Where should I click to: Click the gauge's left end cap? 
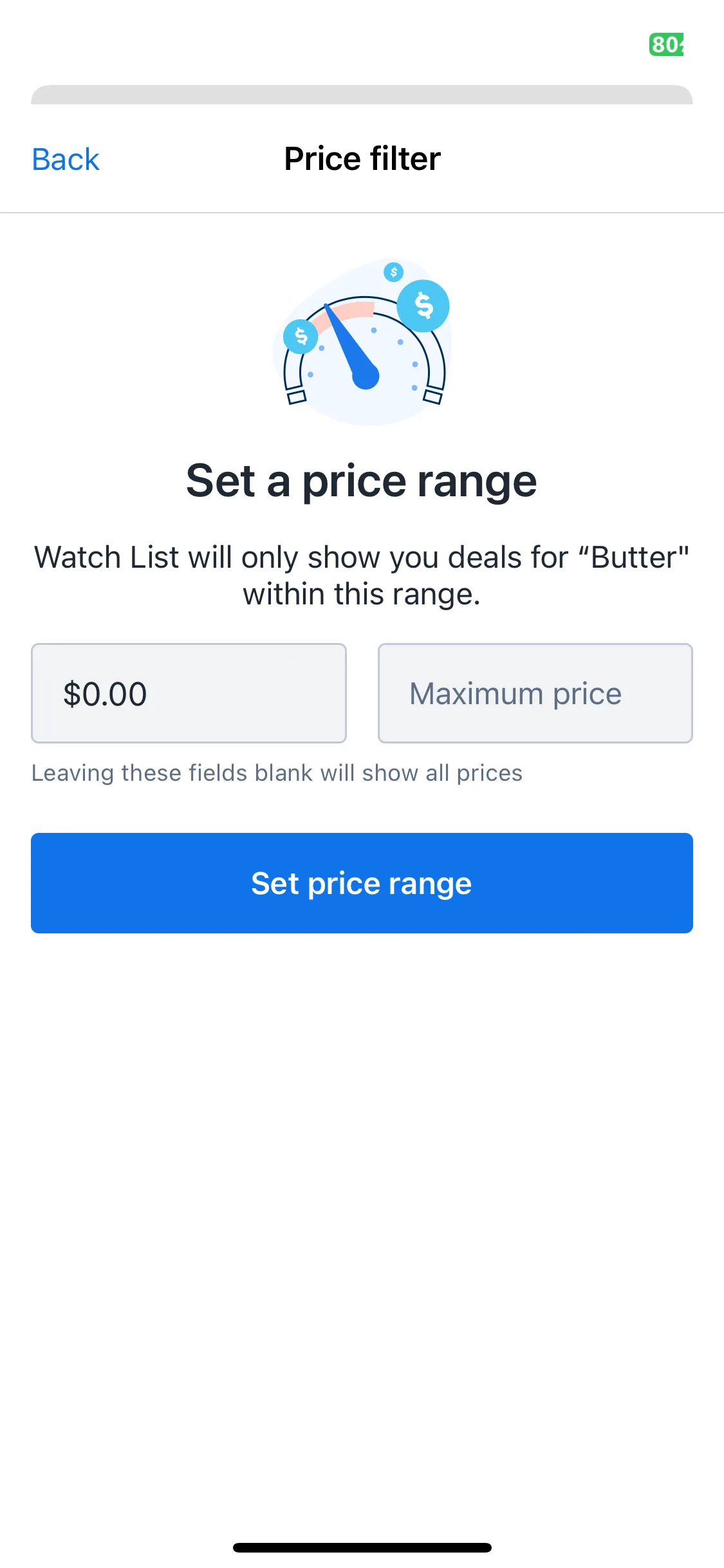coord(296,396)
